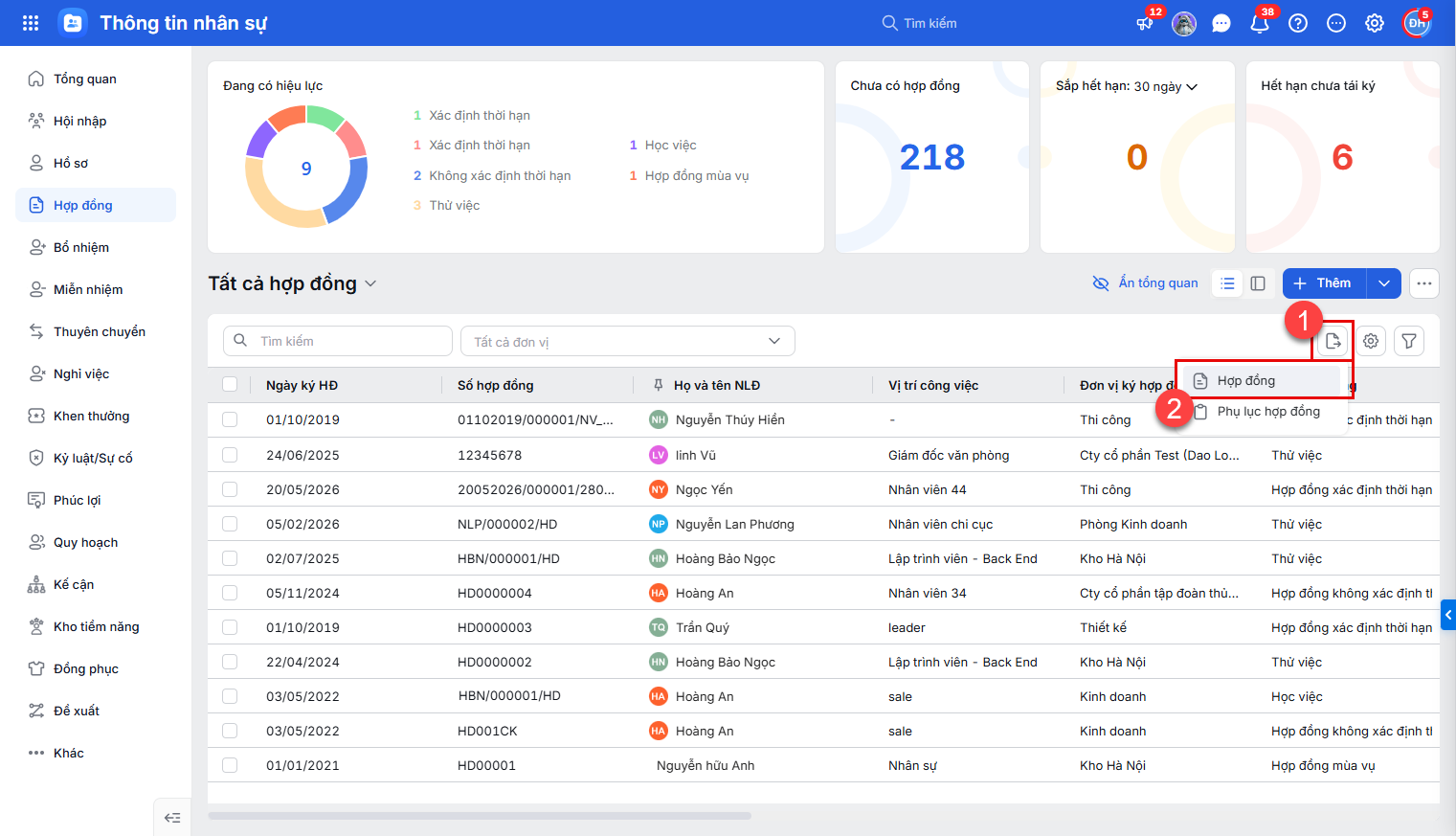Open the chat message bubble icon
The width and height of the screenshot is (1456, 836).
[x=1221, y=23]
